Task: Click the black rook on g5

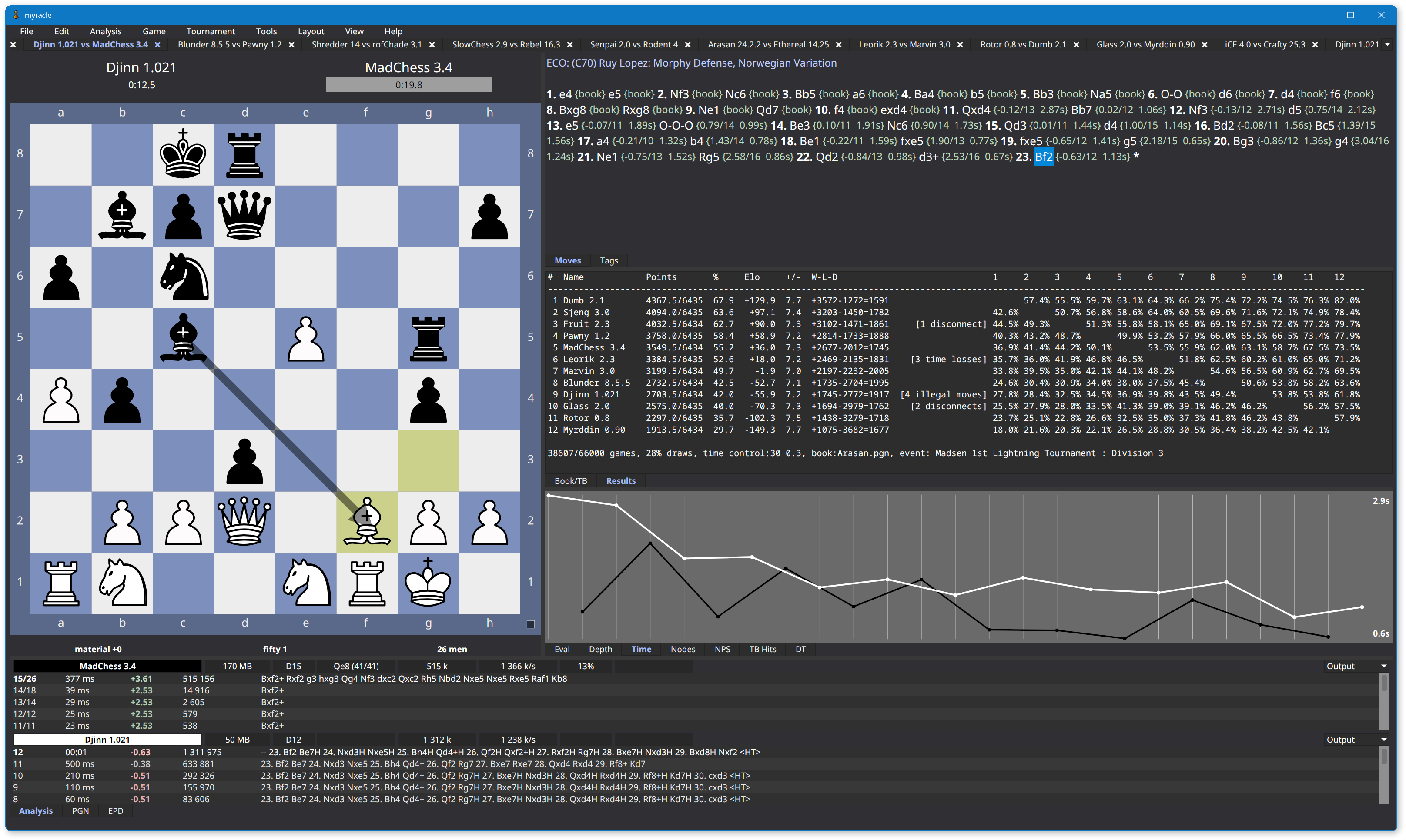Action: click(428, 338)
